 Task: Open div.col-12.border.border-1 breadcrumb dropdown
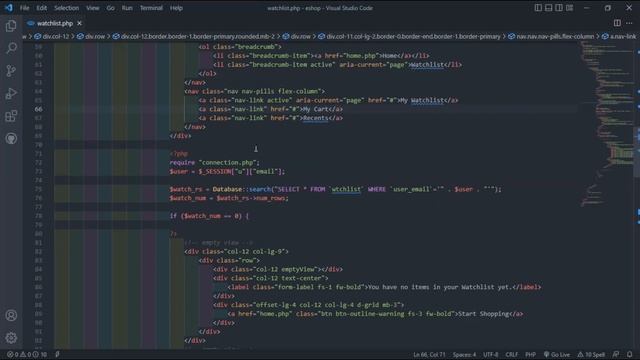pyautogui.click(x=198, y=36)
